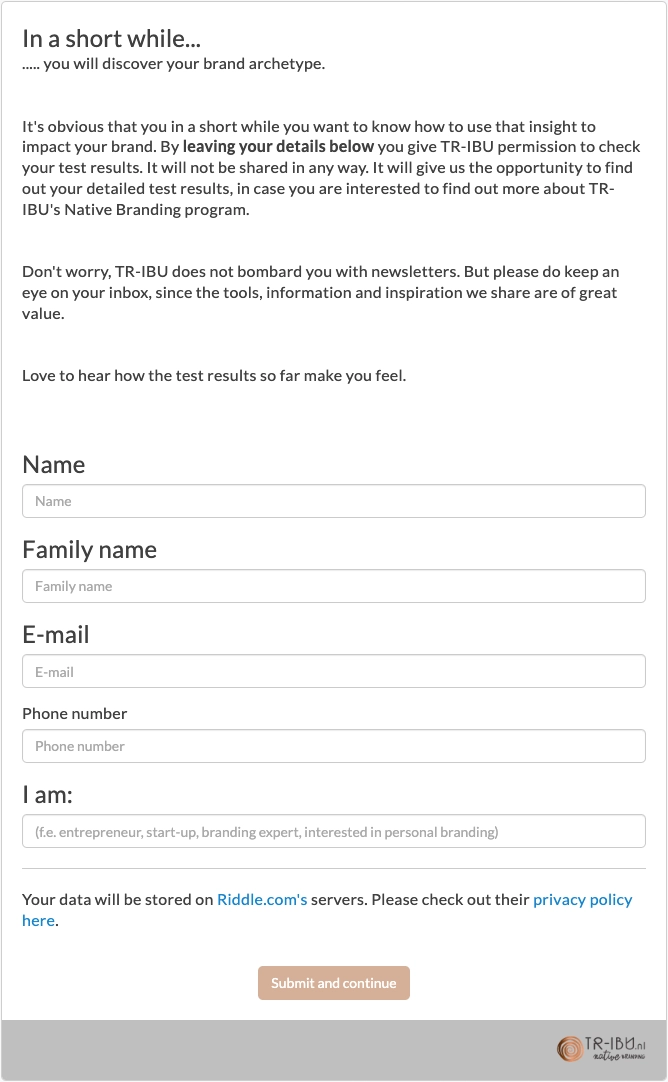Click the Family name input field
The image size is (668, 1082).
pyautogui.click(x=333, y=586)
